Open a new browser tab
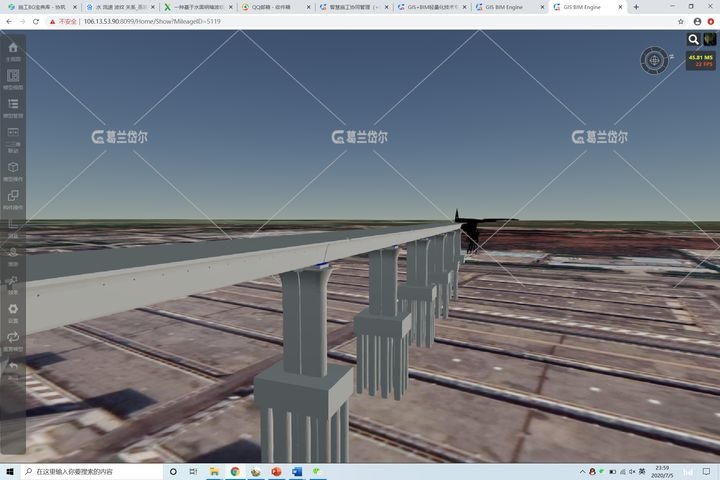This screenshot has width=720, height=480. point(636,7)
